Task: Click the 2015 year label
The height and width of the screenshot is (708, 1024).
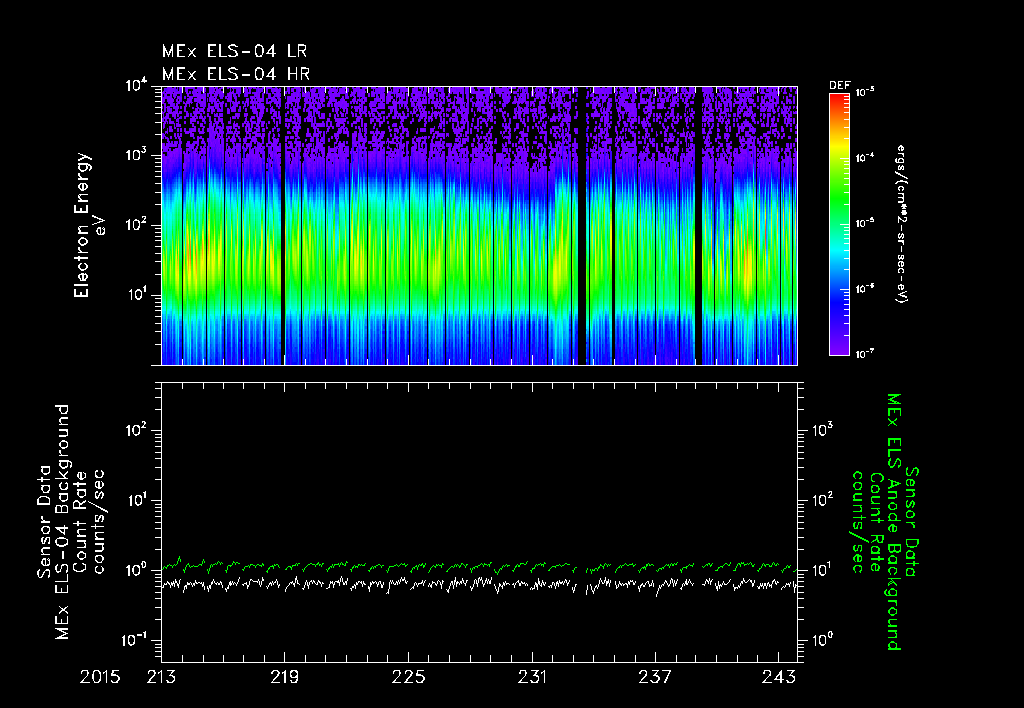Action: click(100, 677)
